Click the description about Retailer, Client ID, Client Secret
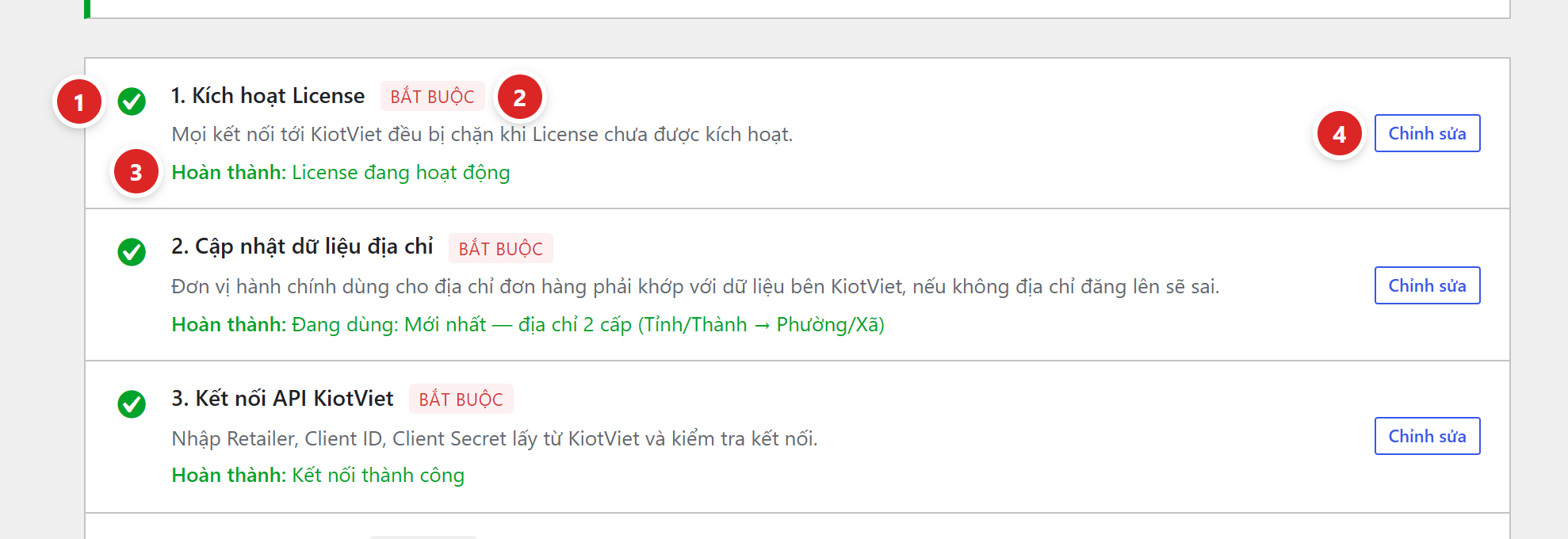The height and width of the screenshot is (539, 1568). pos(494,438)
